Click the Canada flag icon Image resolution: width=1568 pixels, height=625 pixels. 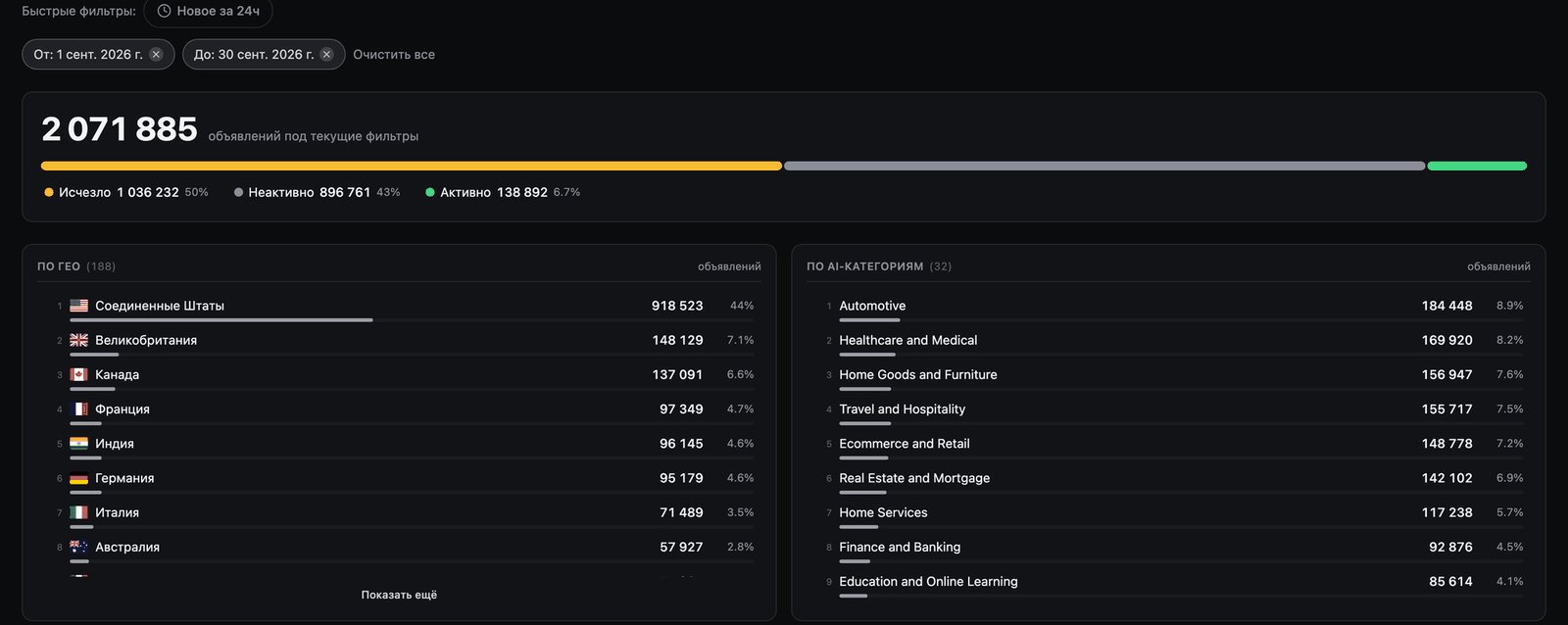click(x=79, y=374)
